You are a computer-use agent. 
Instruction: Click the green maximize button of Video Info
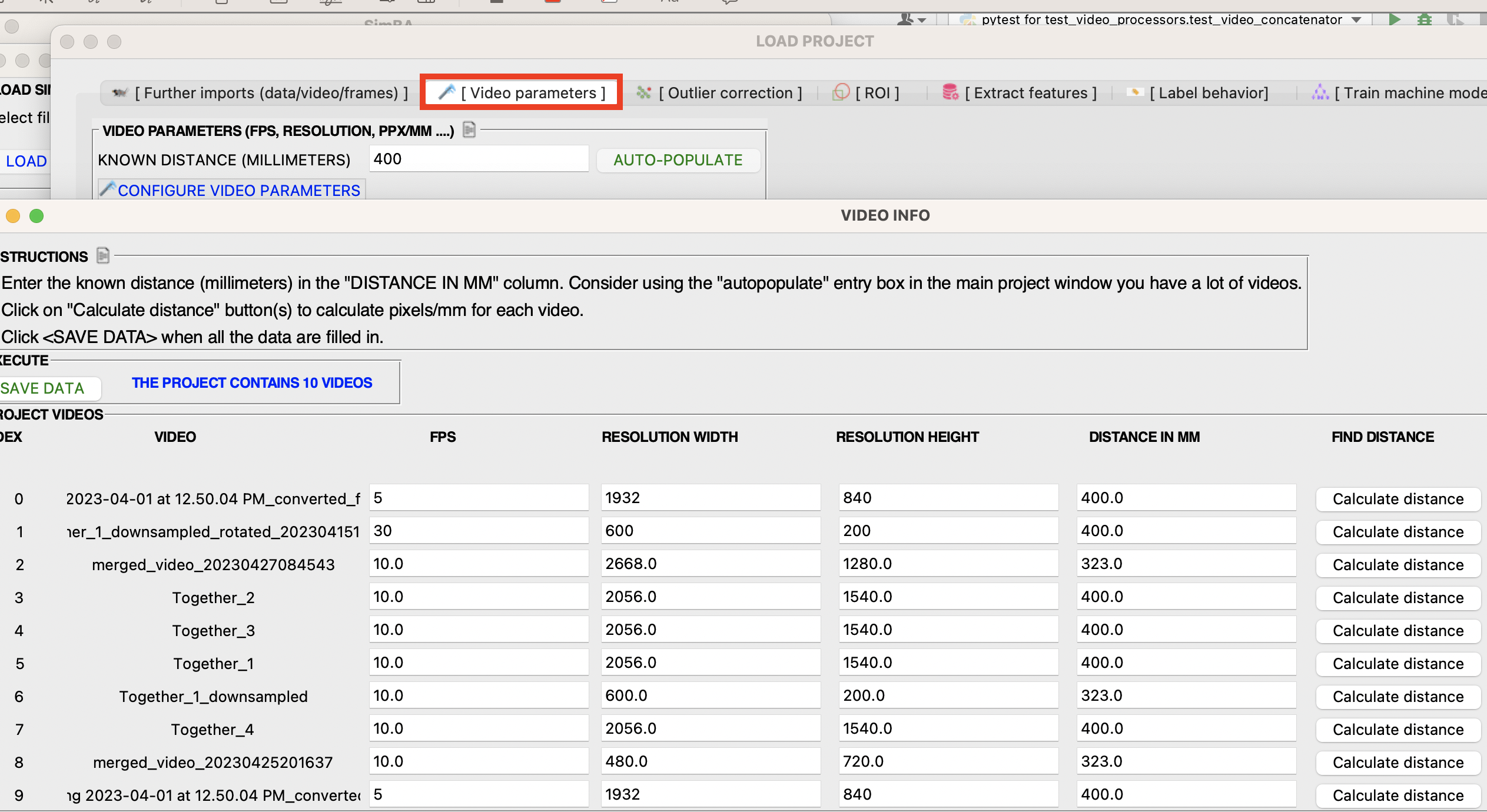36,216
